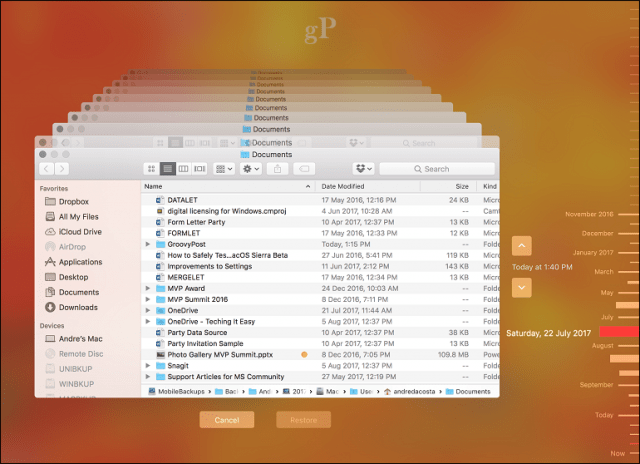Expand the Snagit folder
This screenshot has height=464, width=640.
tap(148, 365)
